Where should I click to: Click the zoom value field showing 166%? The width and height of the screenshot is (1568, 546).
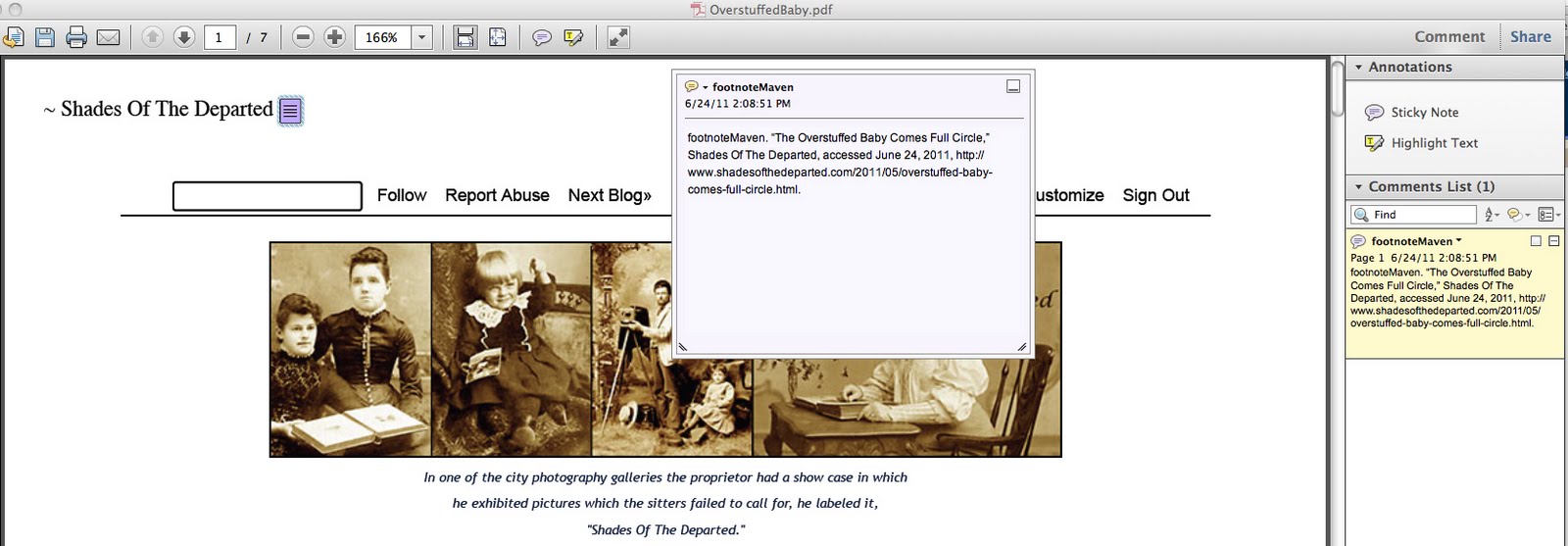click(382, 37)
